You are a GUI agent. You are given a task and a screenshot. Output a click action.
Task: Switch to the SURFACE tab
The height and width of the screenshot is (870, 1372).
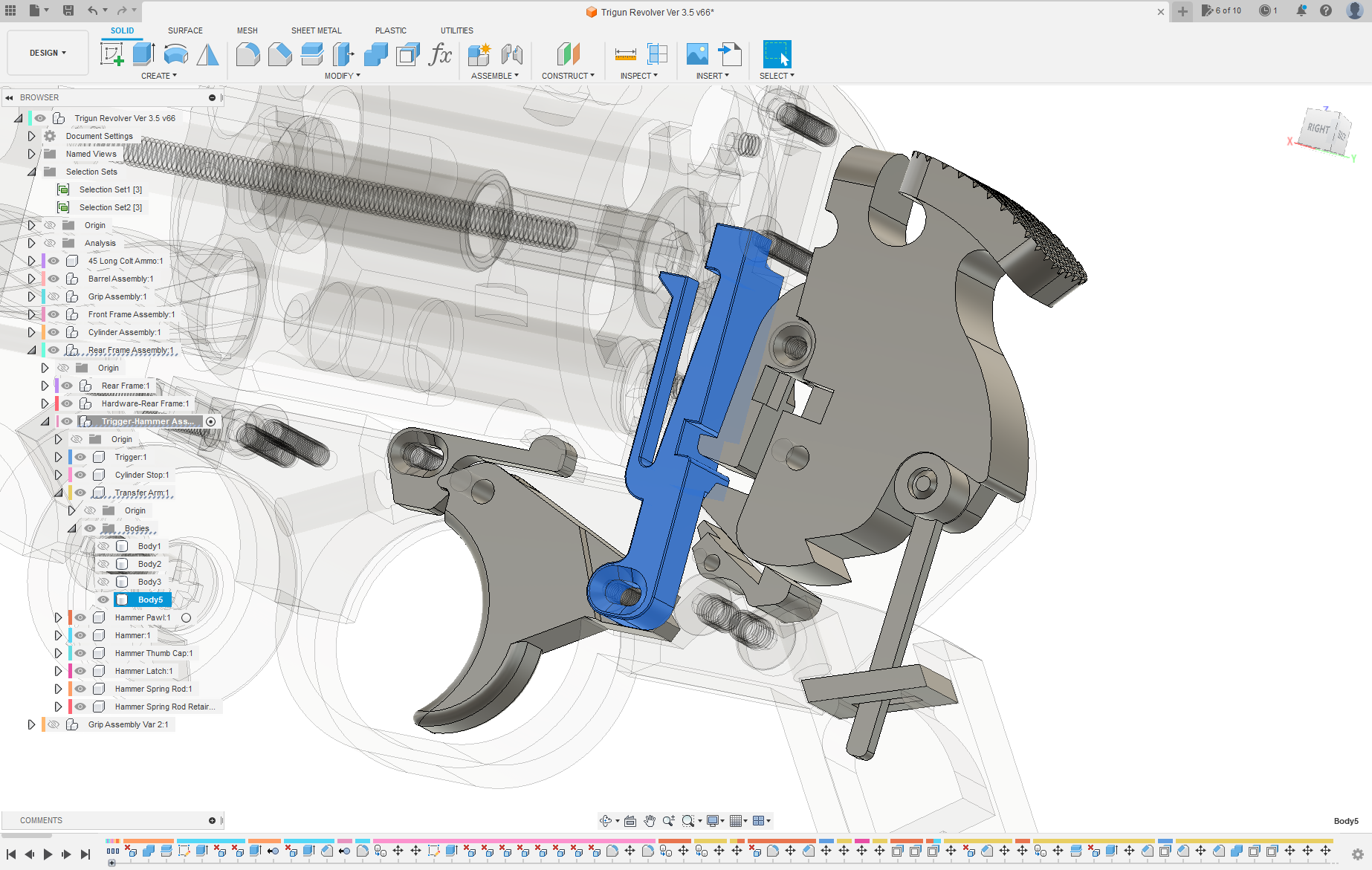point(185,30)
